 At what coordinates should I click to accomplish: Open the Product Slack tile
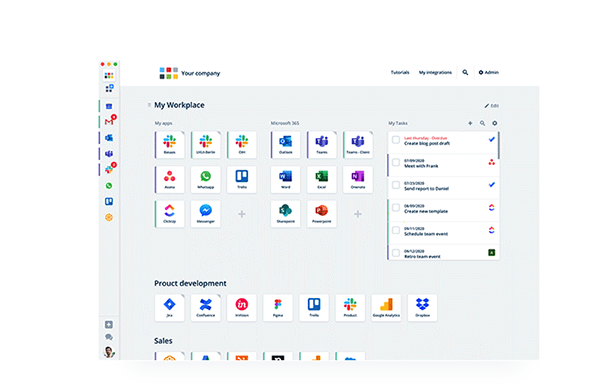[x=350, y=307]
